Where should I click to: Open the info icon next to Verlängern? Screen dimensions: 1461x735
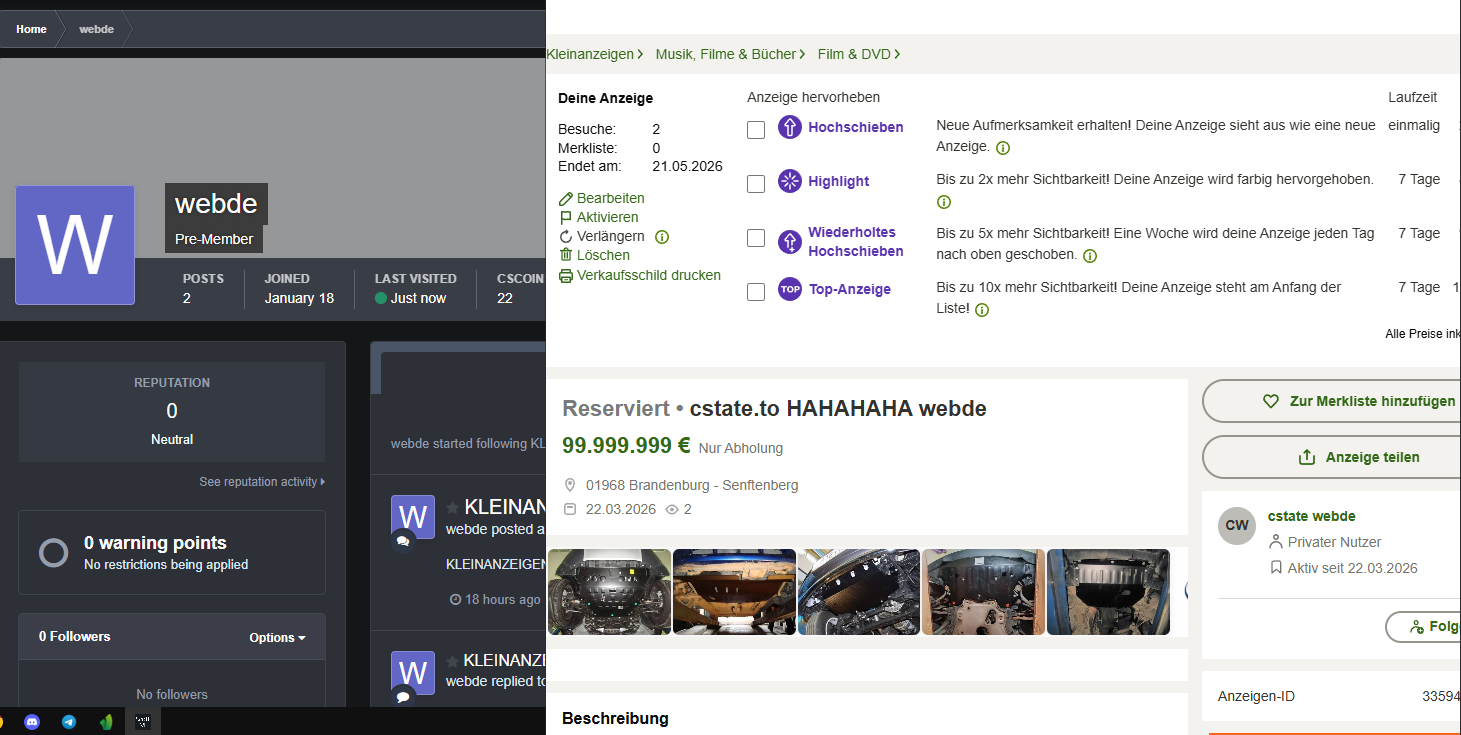pos(662,237)
